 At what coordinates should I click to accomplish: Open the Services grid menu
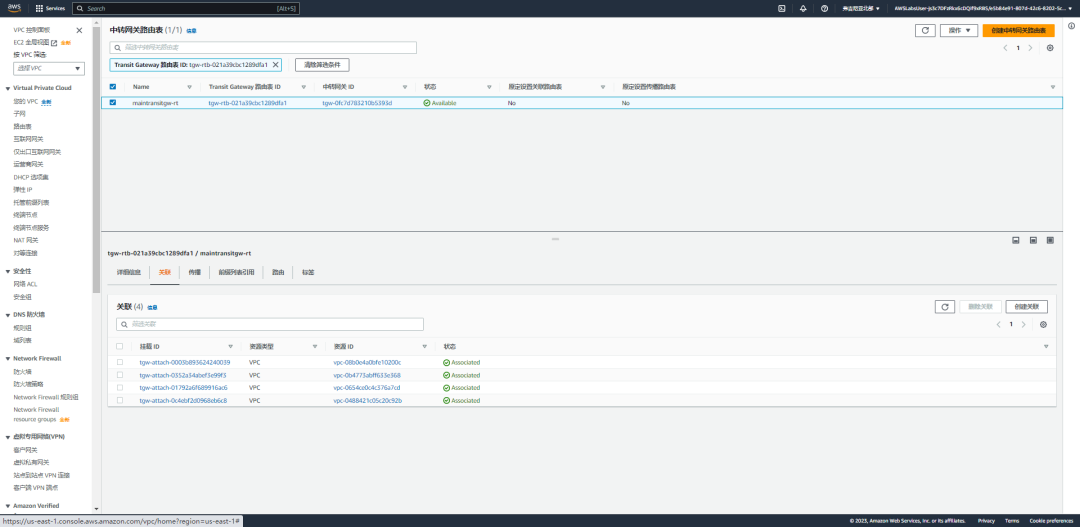click(x=50, y=9)
